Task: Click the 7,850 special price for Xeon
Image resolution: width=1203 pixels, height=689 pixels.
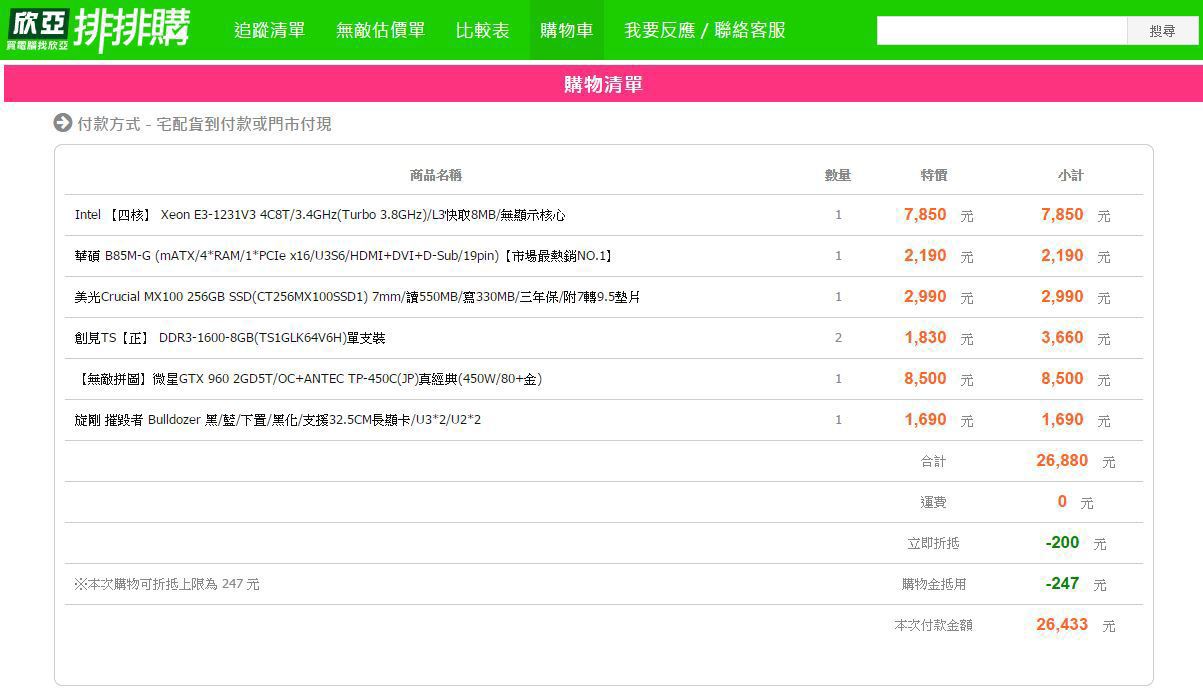Action: [925, 214]
